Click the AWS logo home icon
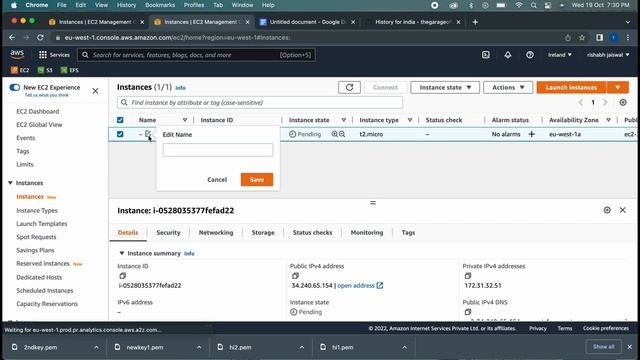Screen dimensions: 640x360 pos(17,54)
